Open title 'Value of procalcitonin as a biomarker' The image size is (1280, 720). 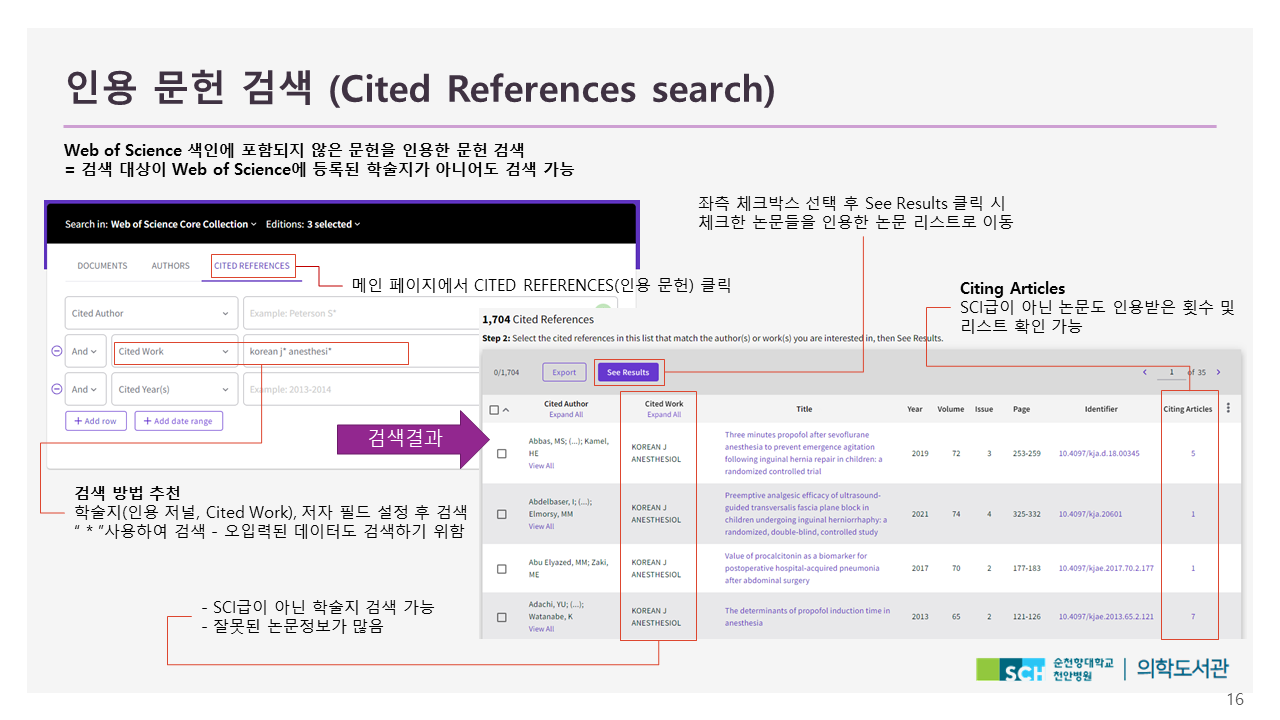point(802,568)
